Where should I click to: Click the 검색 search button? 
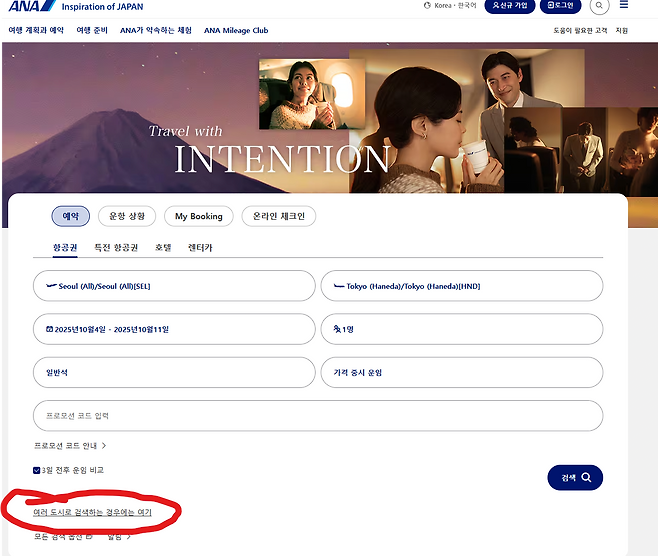[575, 478]
